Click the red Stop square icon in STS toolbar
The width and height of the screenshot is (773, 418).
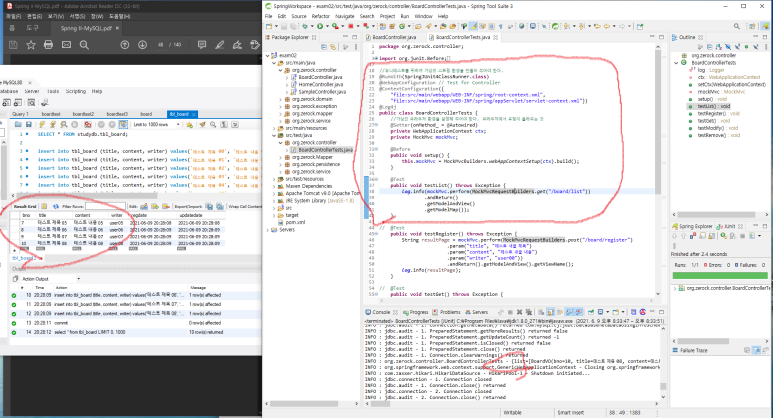pos(351,26)
